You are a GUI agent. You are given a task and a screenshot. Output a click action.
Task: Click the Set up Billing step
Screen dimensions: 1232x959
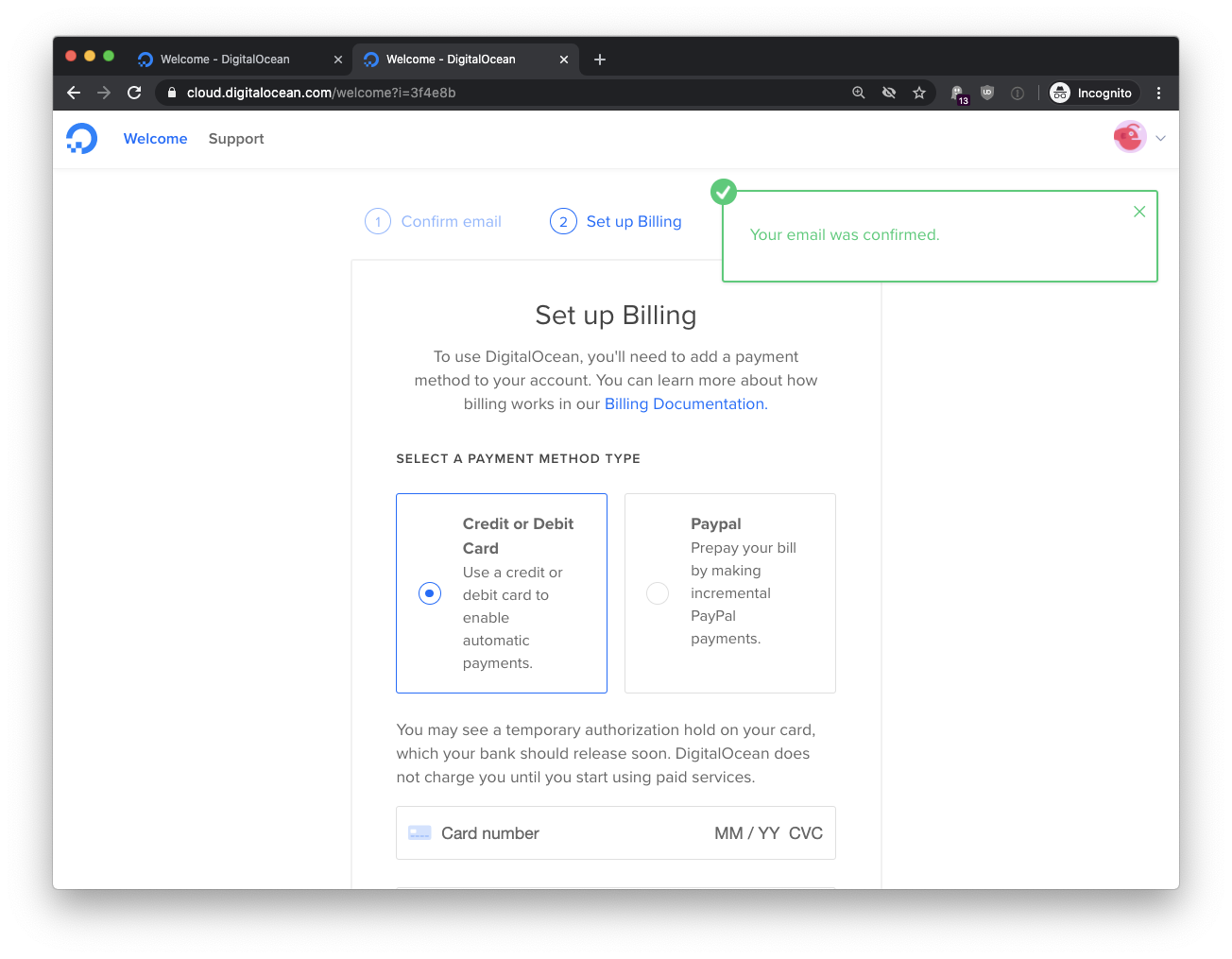633,222
